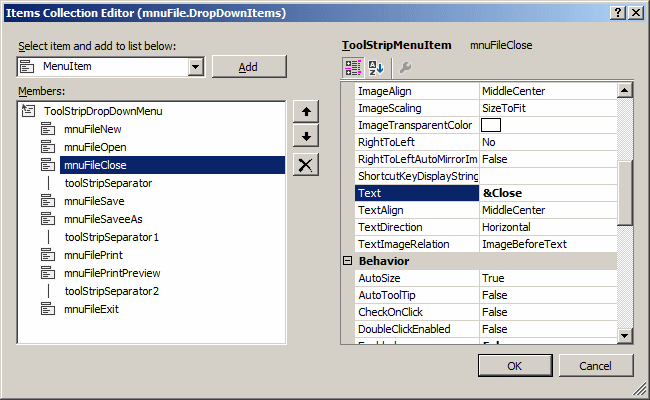Select toolStripSeparator1 in Members list

point(112,237)
